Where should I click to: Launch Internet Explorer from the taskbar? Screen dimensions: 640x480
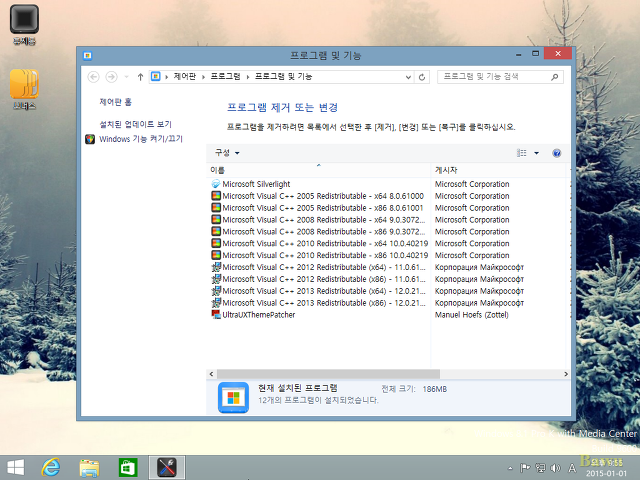(51, 467)
